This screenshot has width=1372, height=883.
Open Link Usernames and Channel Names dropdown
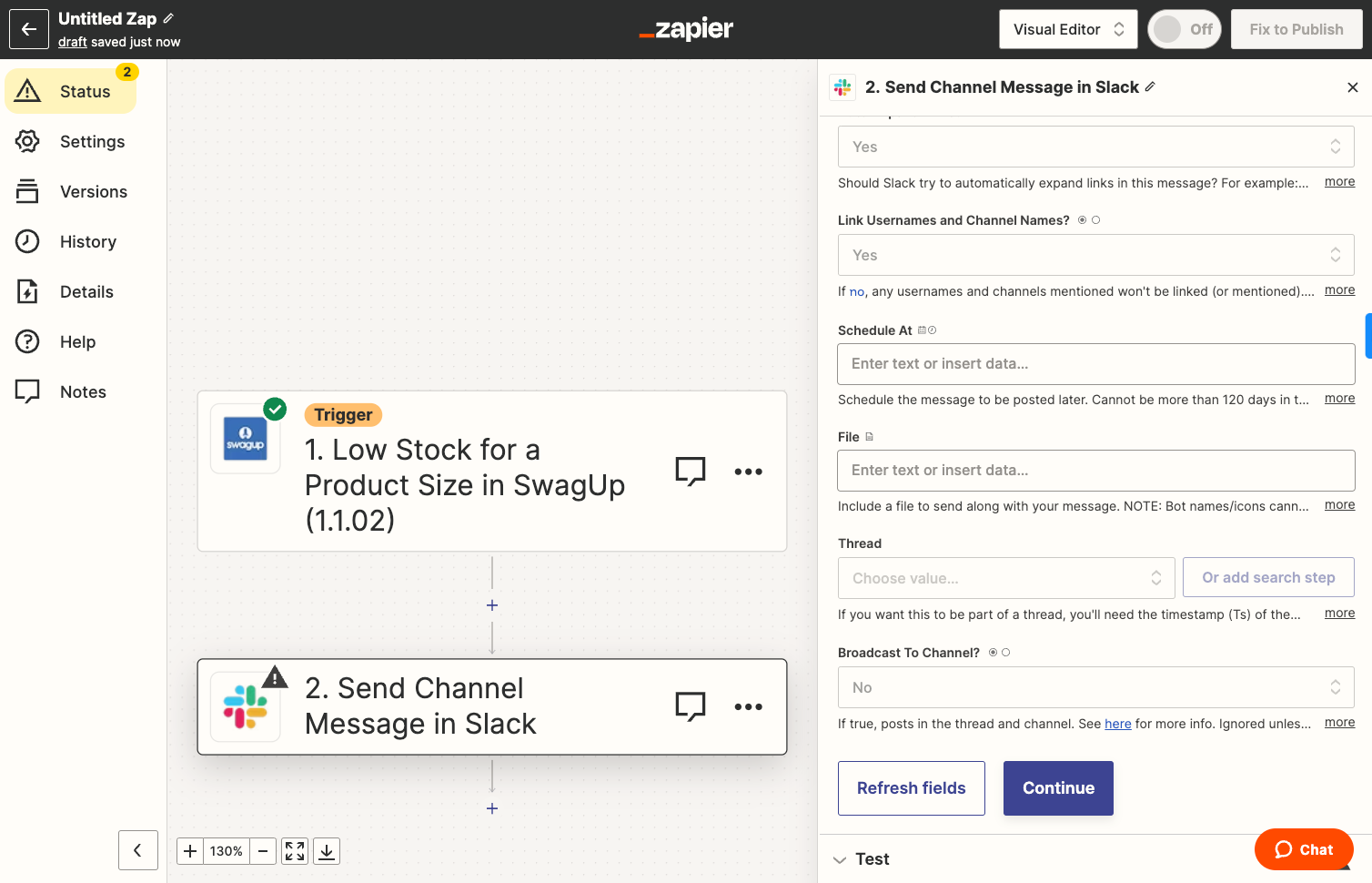pyautogui.click(x=1096, y=255)
